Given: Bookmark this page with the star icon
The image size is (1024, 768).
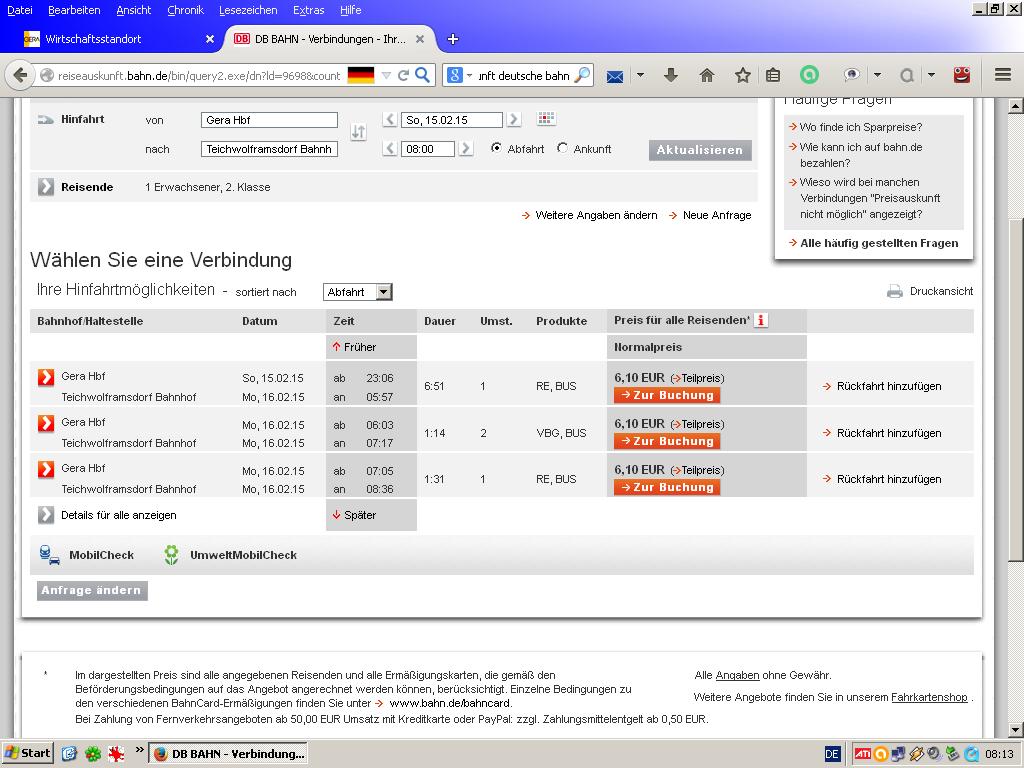Looking at the screenshot, I should [x=743, y=75].
